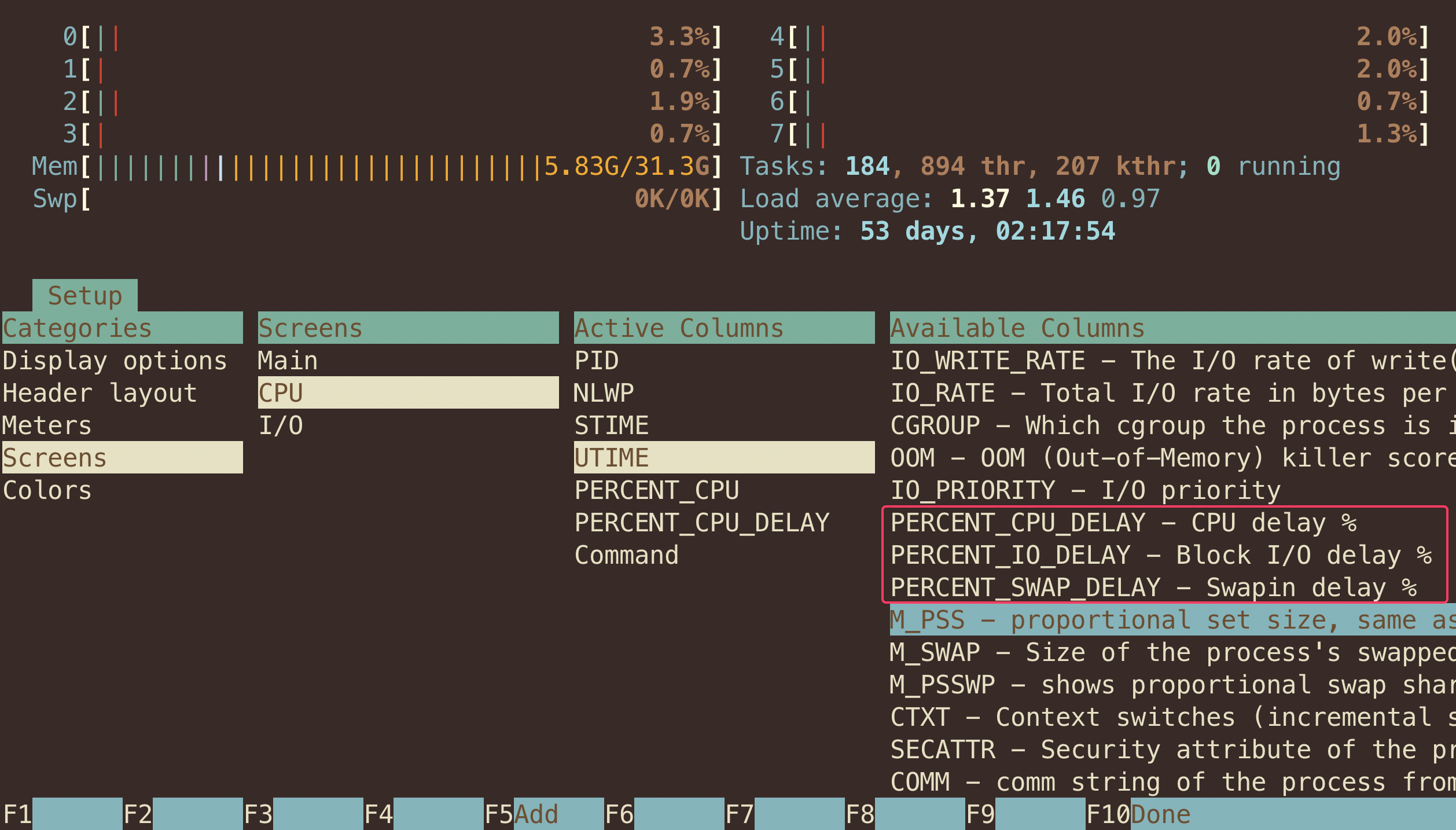Click the Available Columns panel header
1456x830 pixels.
1172,328
